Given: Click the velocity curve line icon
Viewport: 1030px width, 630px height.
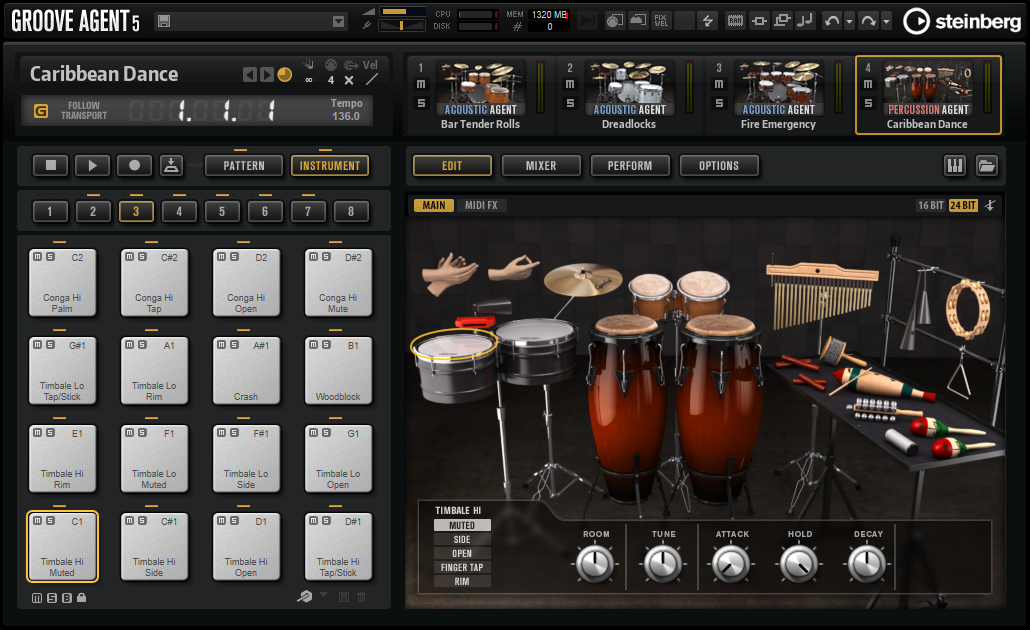Looking at the screenshot, I should tap(371, 80).
